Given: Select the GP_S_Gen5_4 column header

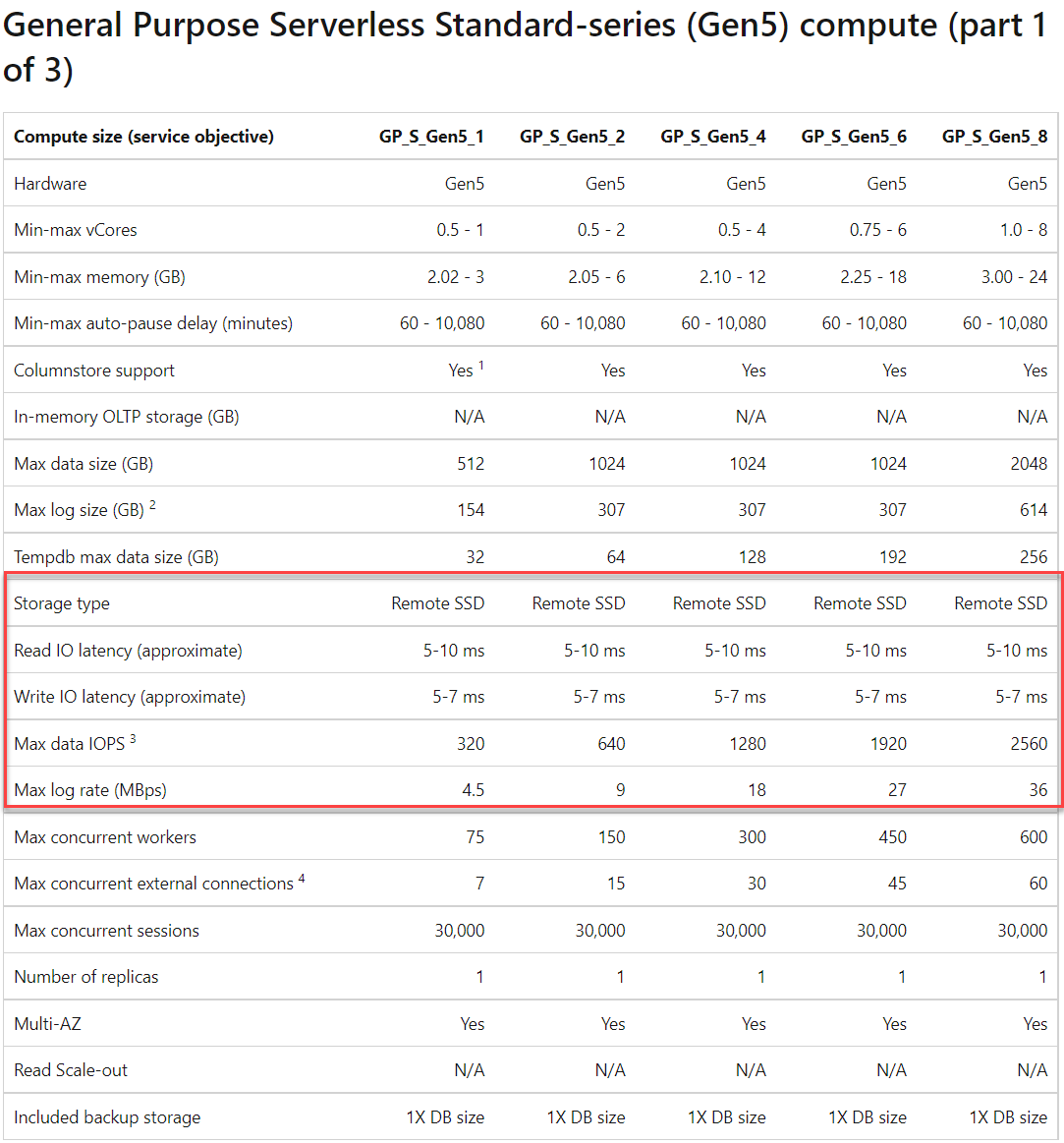Looking at the screenshot, I should coord(712,137).
